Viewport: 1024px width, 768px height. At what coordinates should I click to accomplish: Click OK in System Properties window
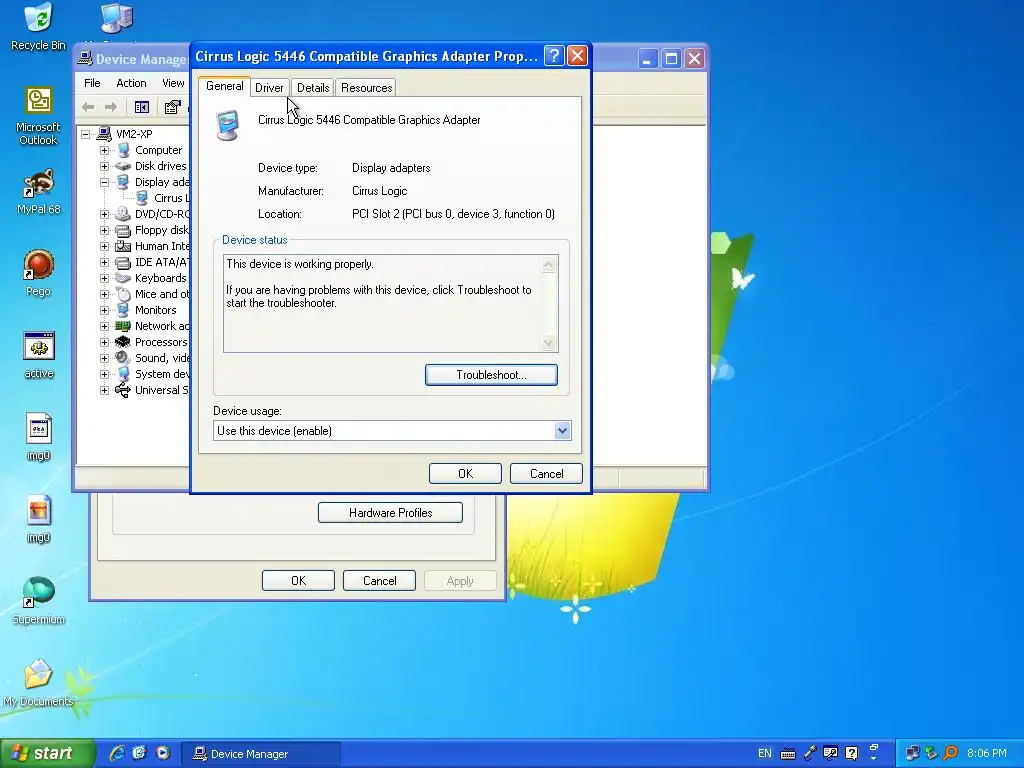click(298, 581)
